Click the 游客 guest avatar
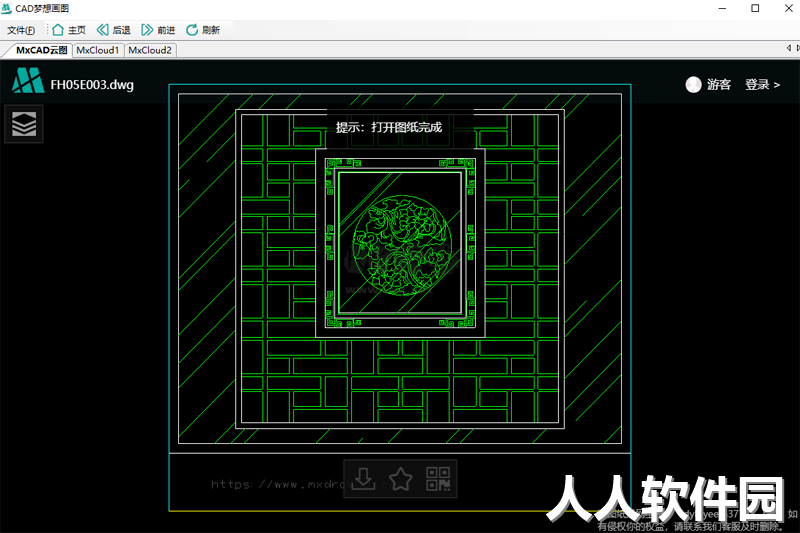 pos(693,85)
